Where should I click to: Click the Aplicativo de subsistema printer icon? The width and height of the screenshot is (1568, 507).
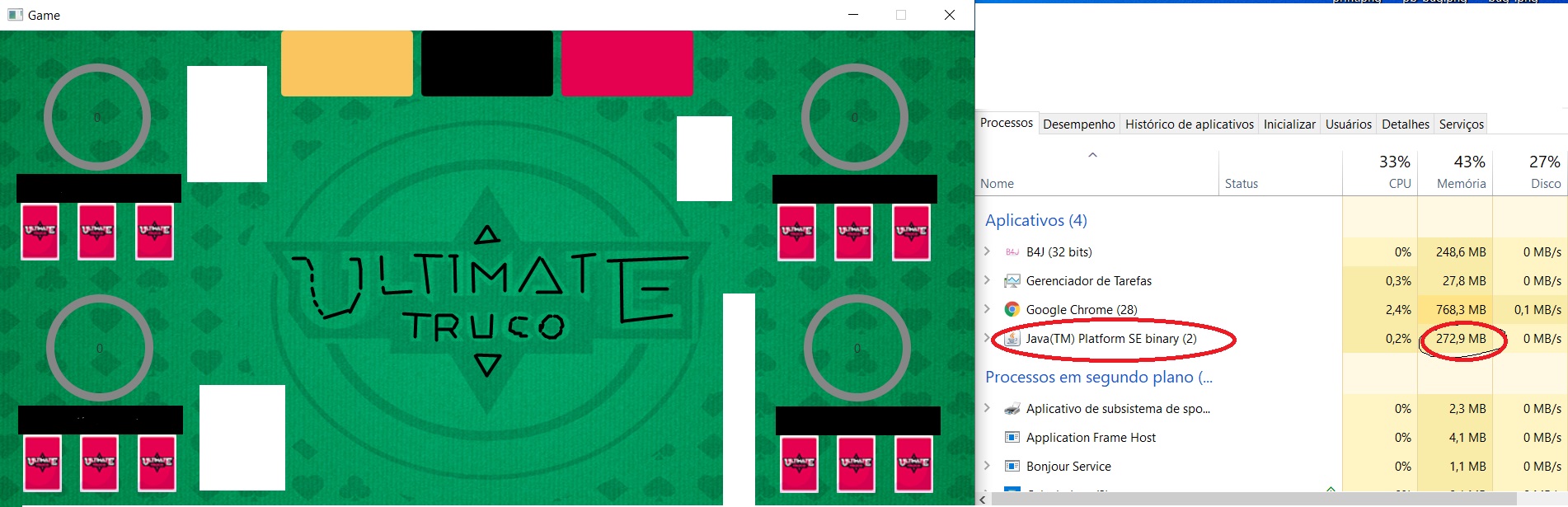coord(1012,409)
